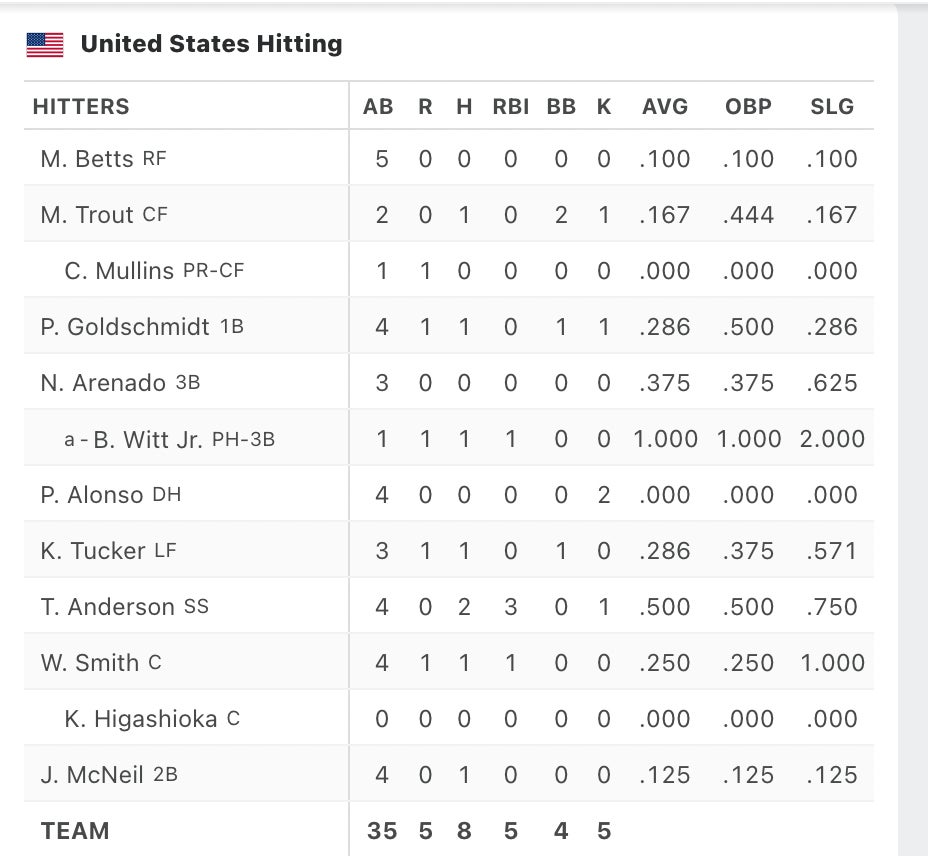The height and width of the screenshot is (856, 928).
Task: Click the OBP column header
Action: click(748, 106)
